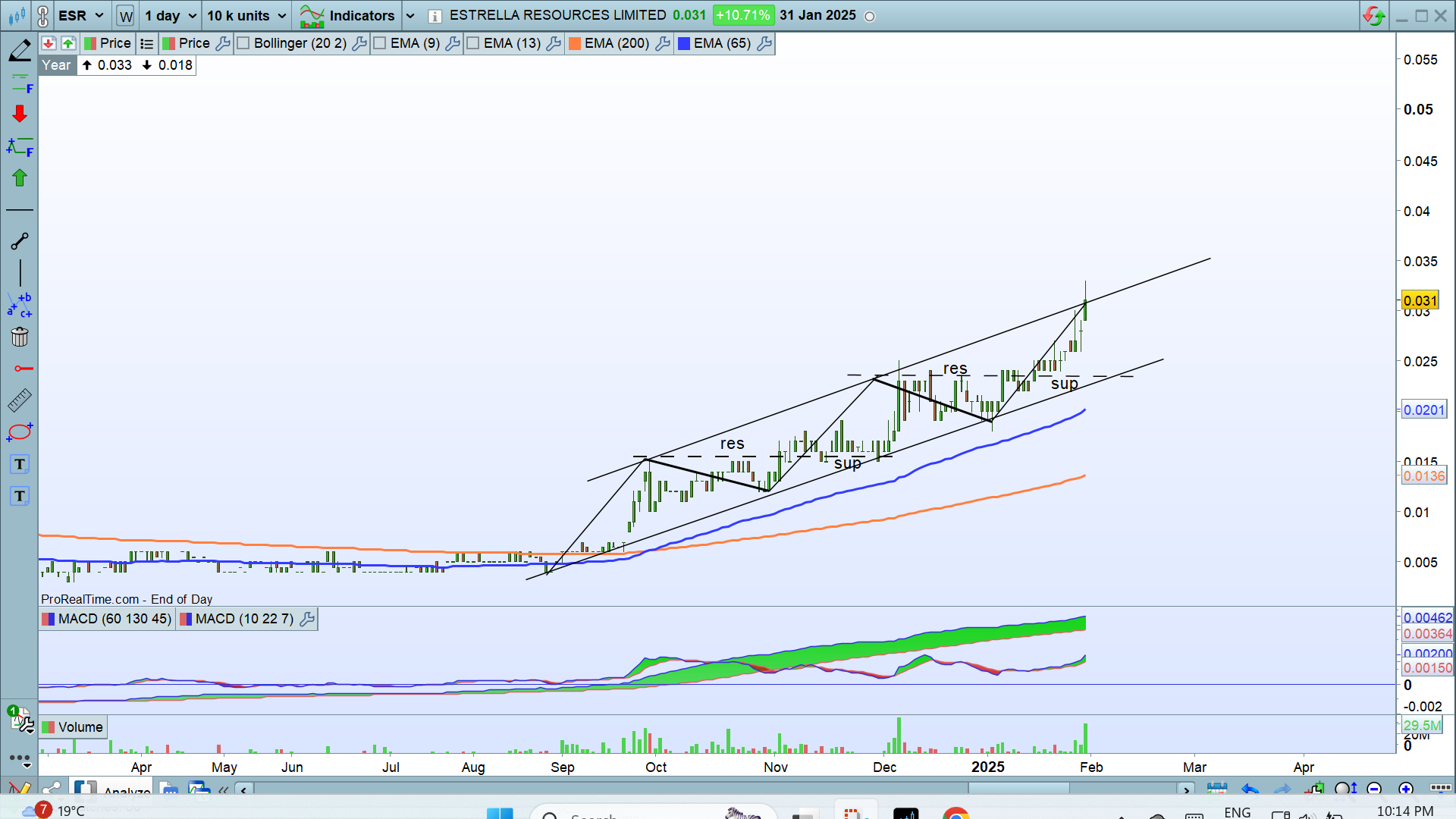Image resolution: width=1456 pixels, height=819 pixels.
Task: Select the upper text T tool
Action: click(x=20, y=464)
